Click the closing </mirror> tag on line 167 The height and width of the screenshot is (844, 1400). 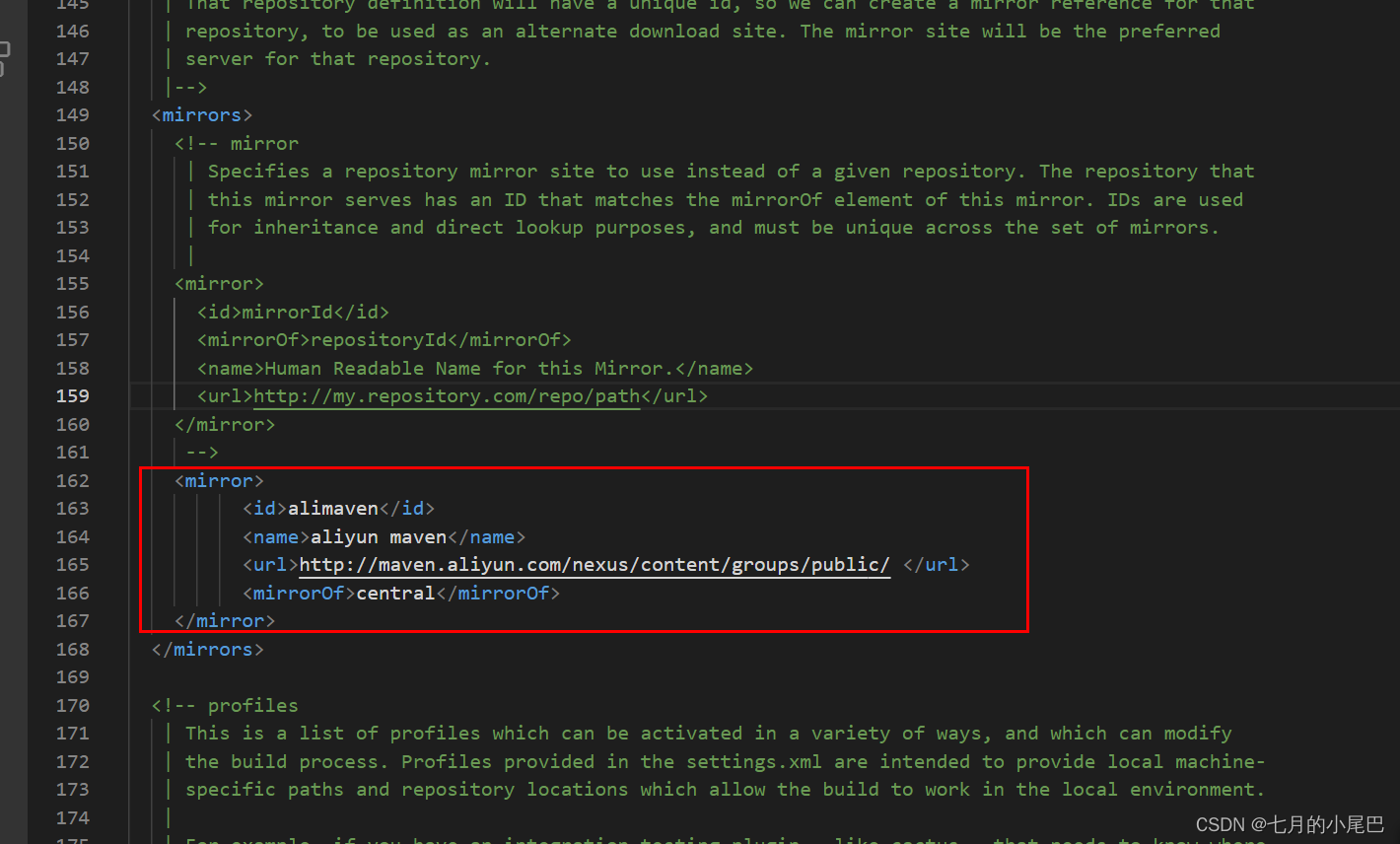click(225, 621)
